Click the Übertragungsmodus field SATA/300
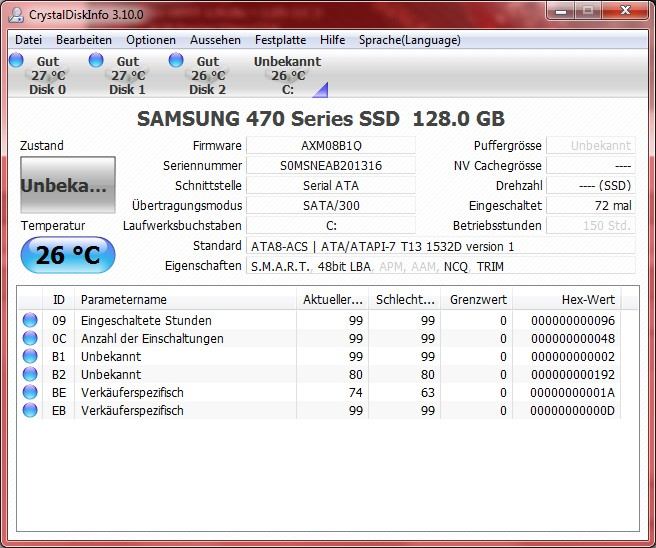 pos(331,205)
